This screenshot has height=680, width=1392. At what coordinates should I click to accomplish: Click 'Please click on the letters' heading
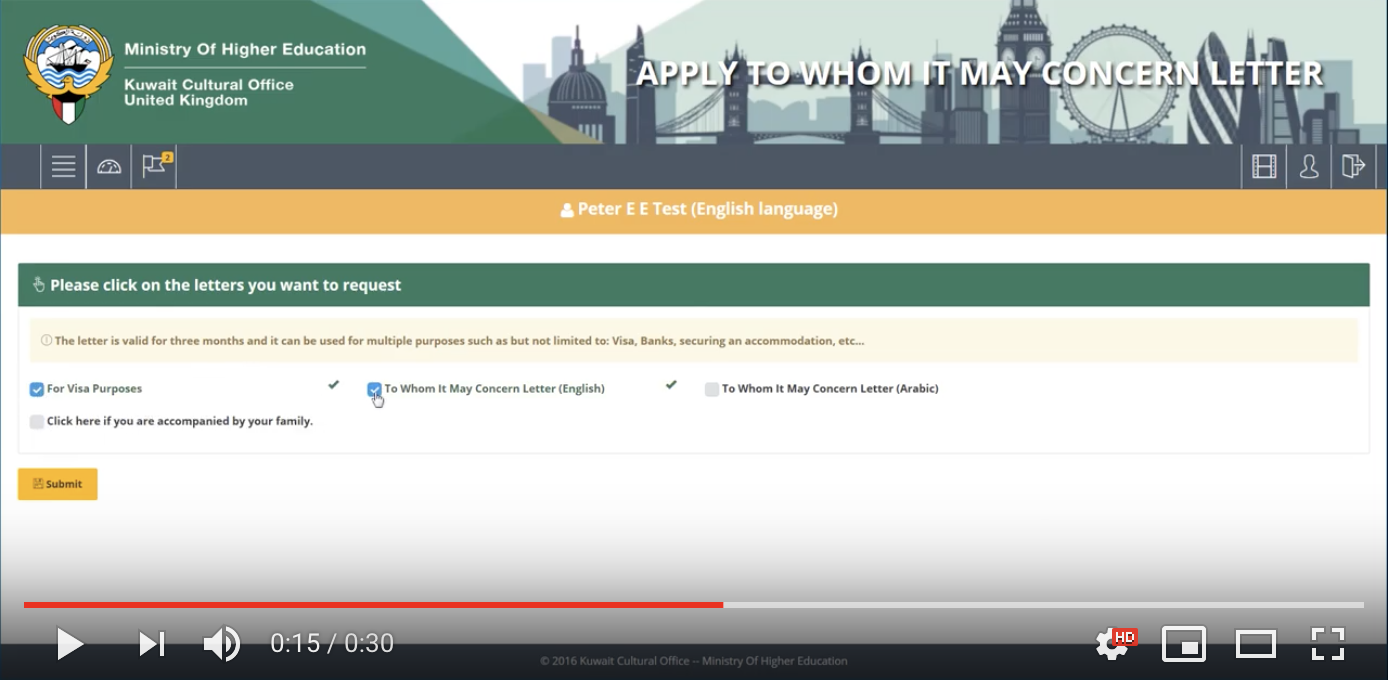[225, 285]
